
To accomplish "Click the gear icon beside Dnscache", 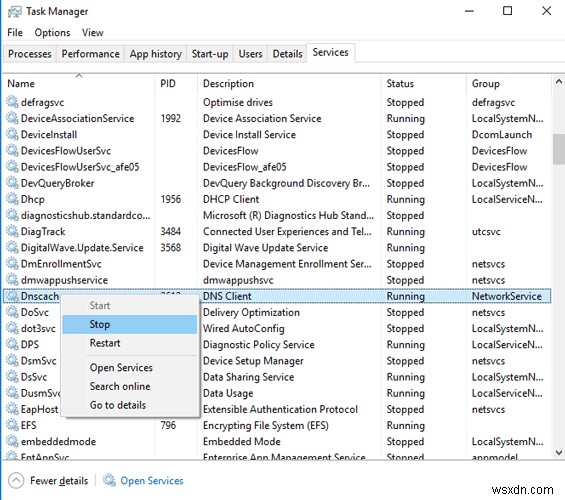I will [x=12, y=296].
